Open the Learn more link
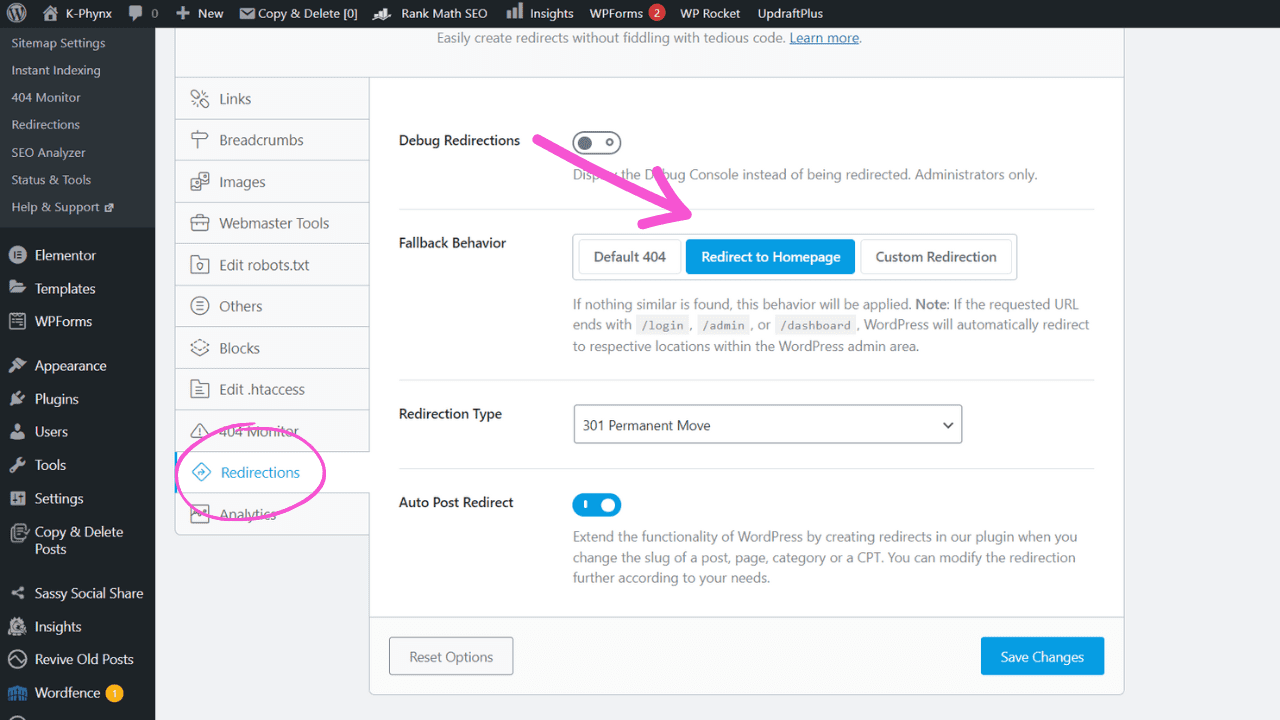Image resolution: width=1280 pixels, height=720 pixels. 823,37
